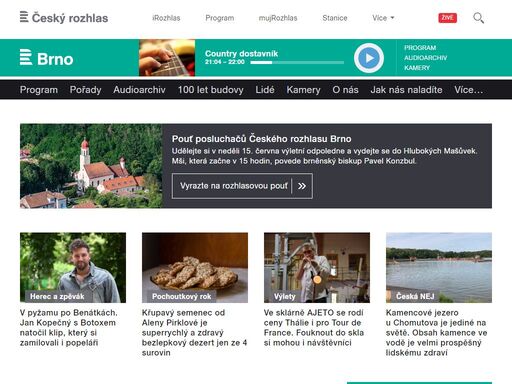
Task: Click Vyrazte na rozhlasovou pouť button
Action: (242, 186)
